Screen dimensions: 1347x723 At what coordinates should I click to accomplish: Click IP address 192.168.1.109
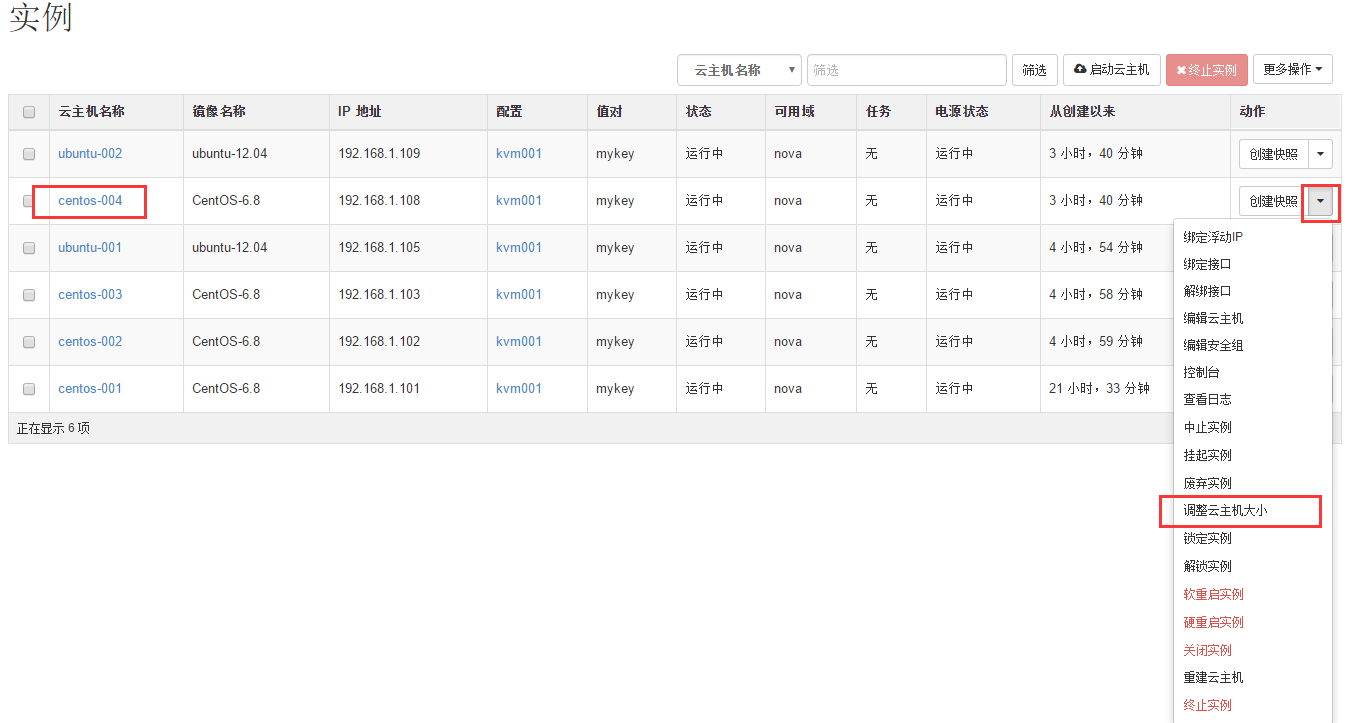pos(379,154)
